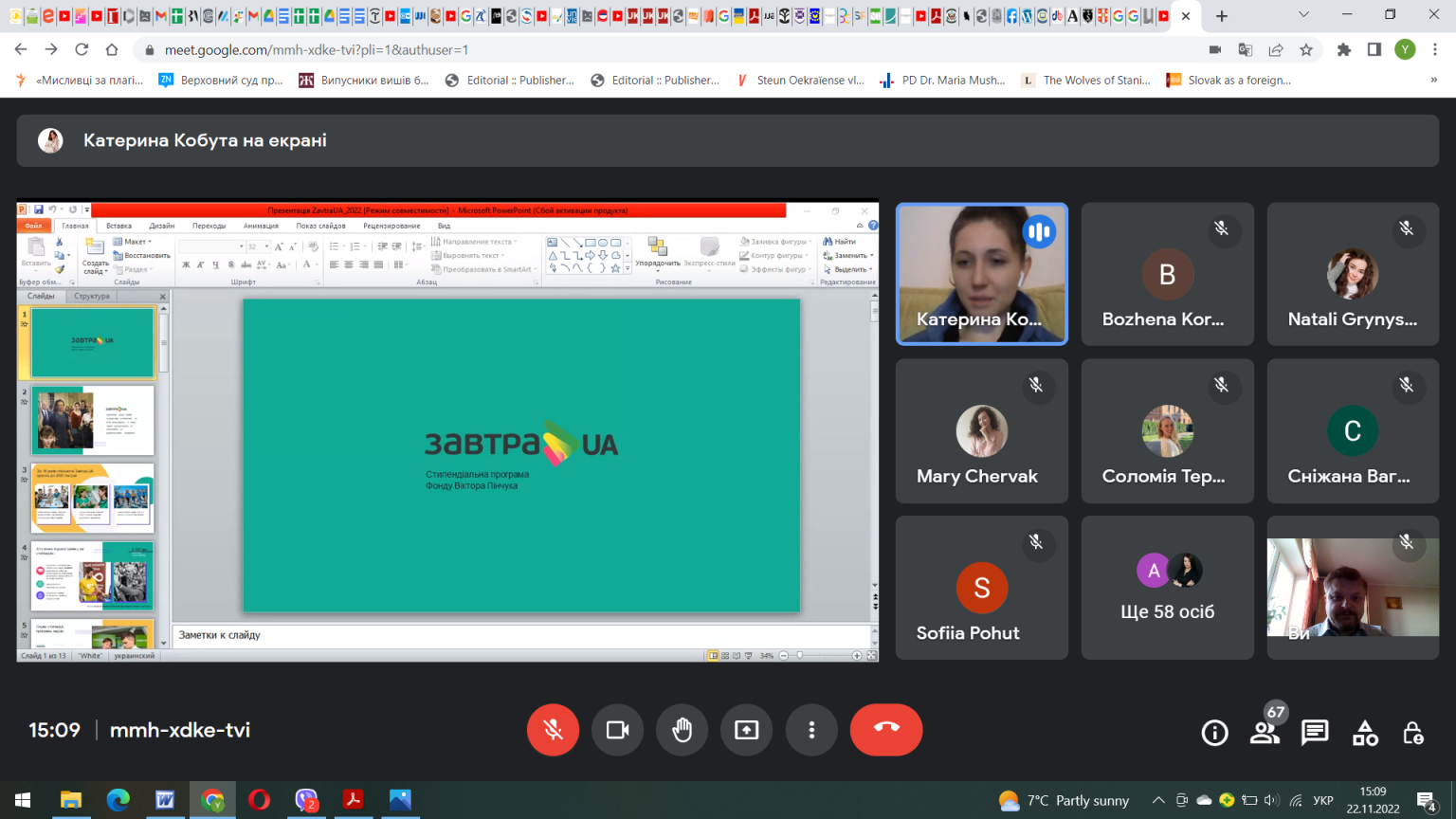Show everyone participants list icon

point(1265,732)
